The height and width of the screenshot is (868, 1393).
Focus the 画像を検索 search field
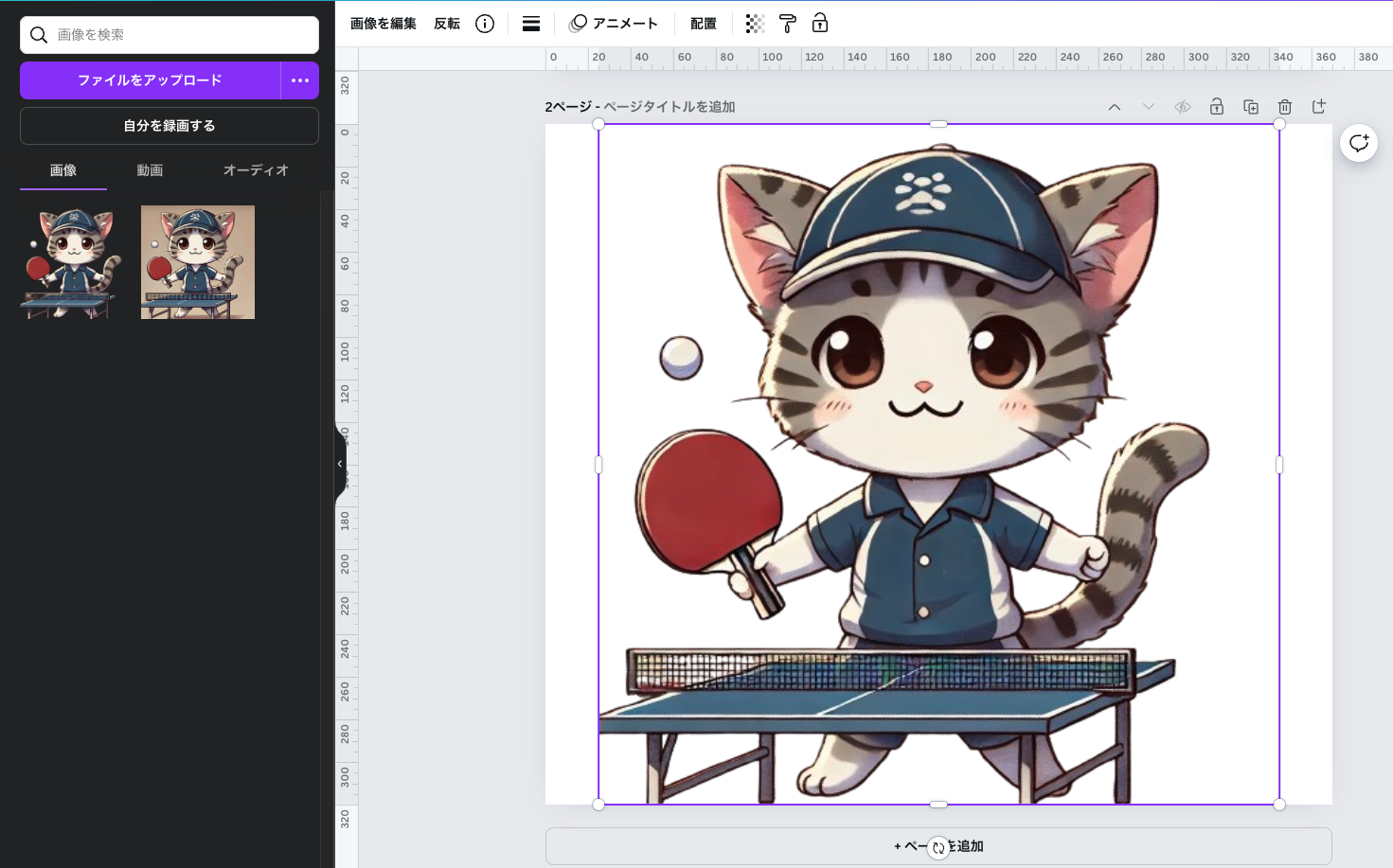tap(170, 35)
